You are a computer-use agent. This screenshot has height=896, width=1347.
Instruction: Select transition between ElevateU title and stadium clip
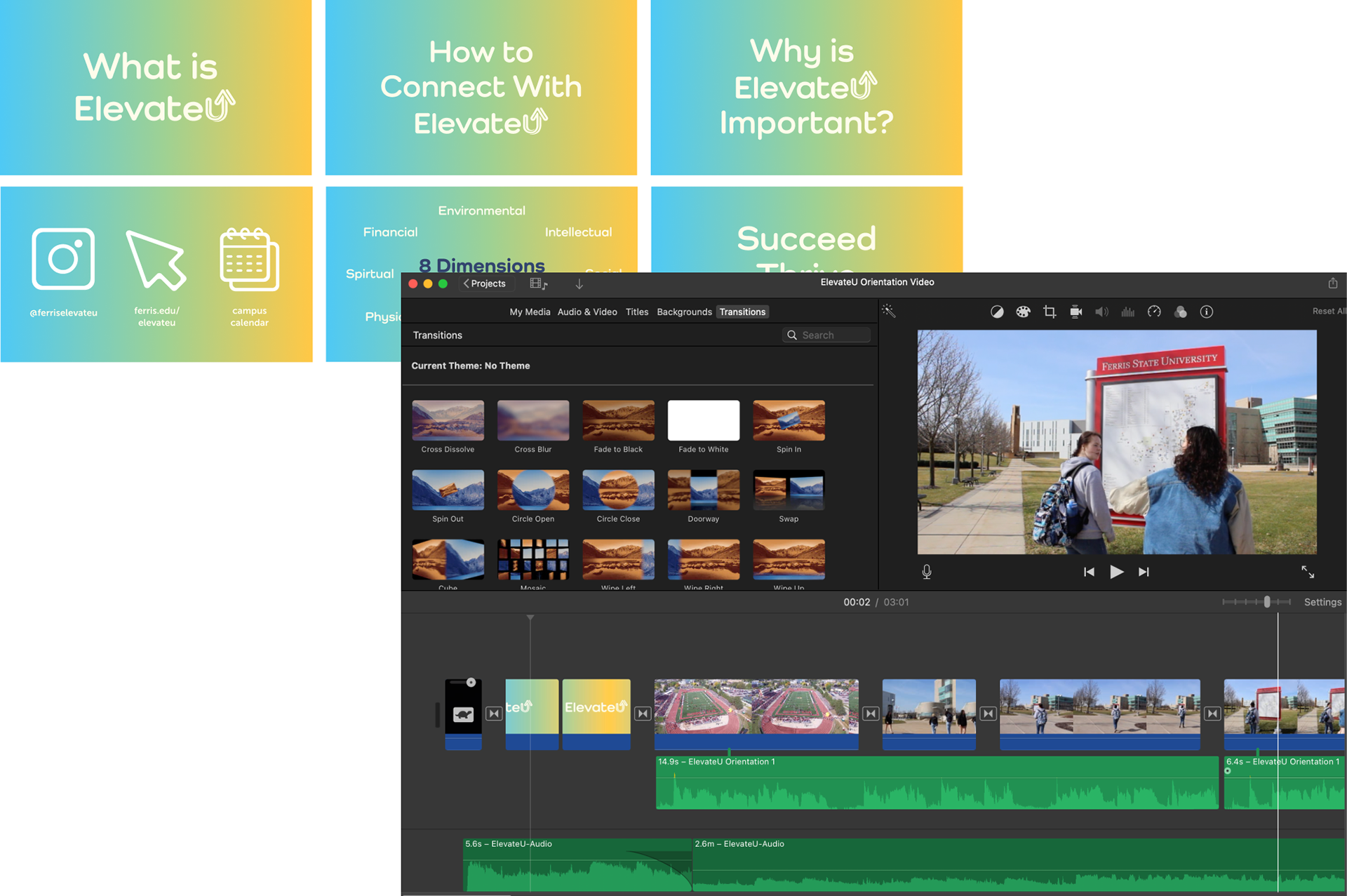coord(643,714)
